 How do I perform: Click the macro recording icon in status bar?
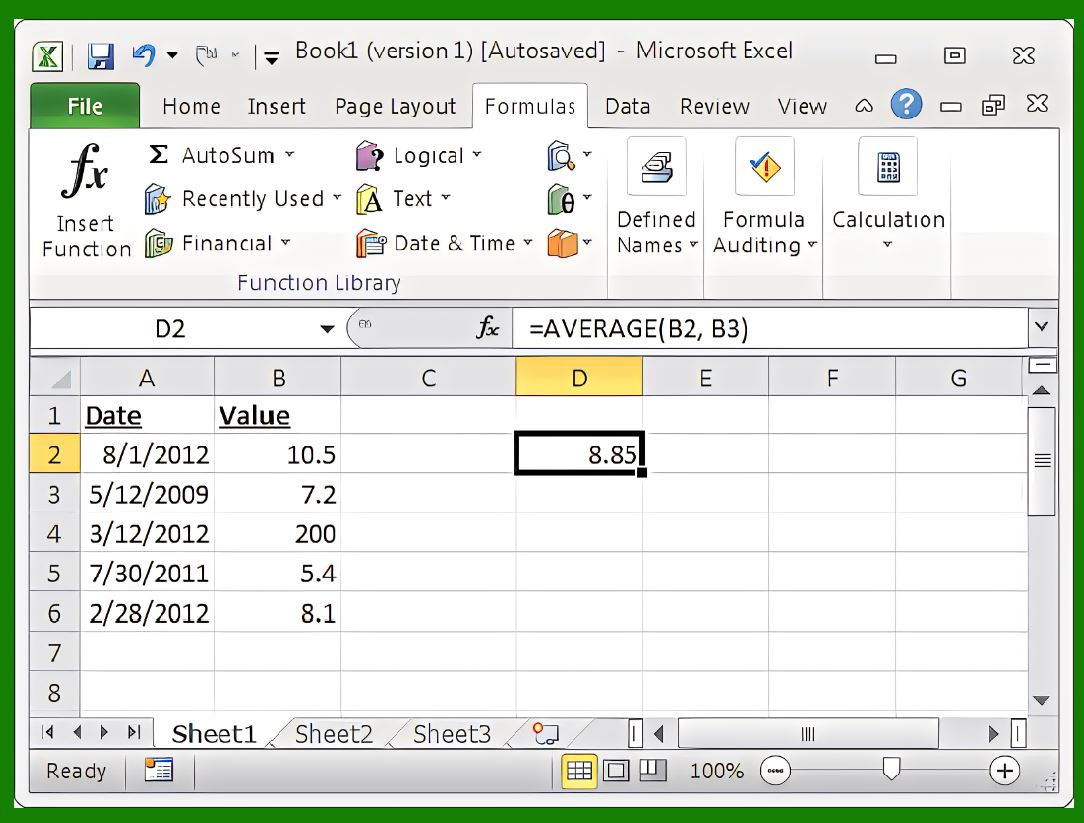pyautogui.click(x=159, y=769)
